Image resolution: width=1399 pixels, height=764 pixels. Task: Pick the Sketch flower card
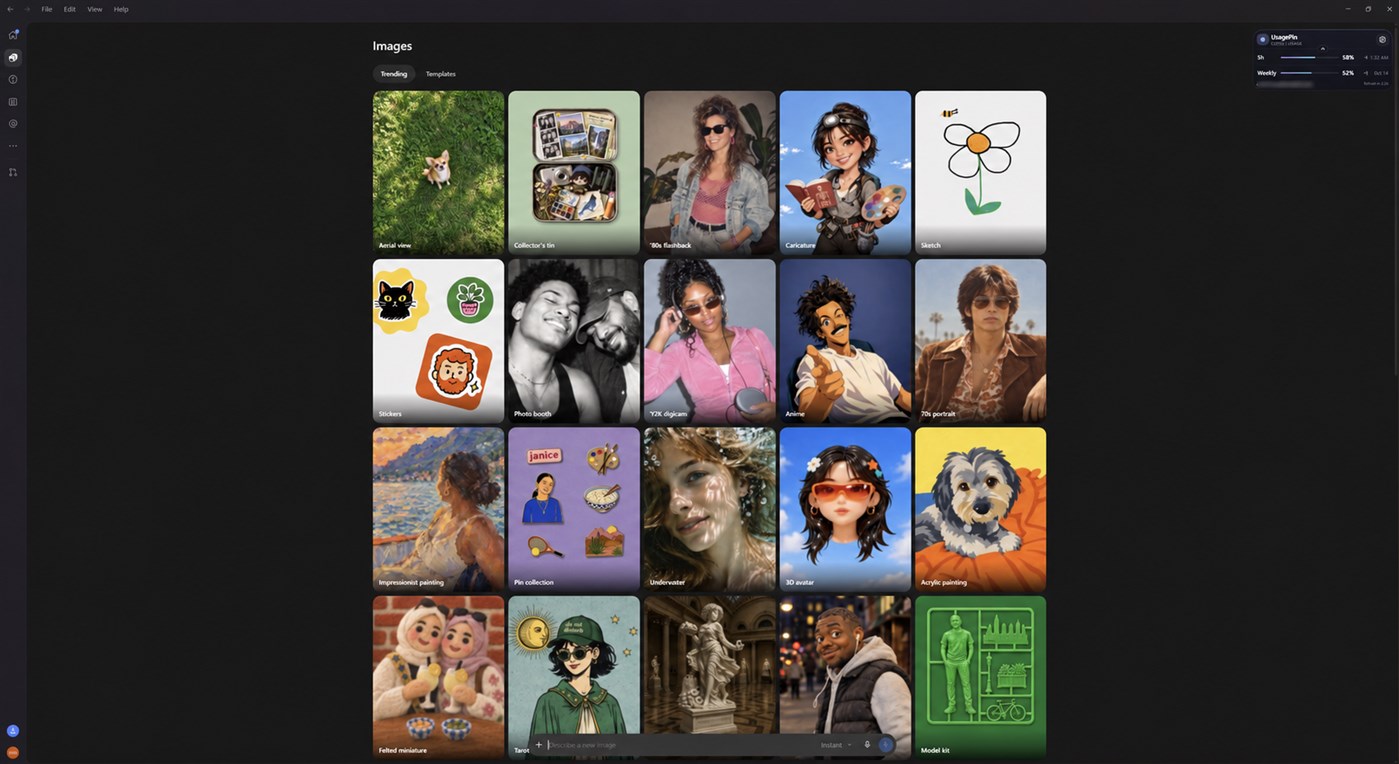[x=980, y=172]
